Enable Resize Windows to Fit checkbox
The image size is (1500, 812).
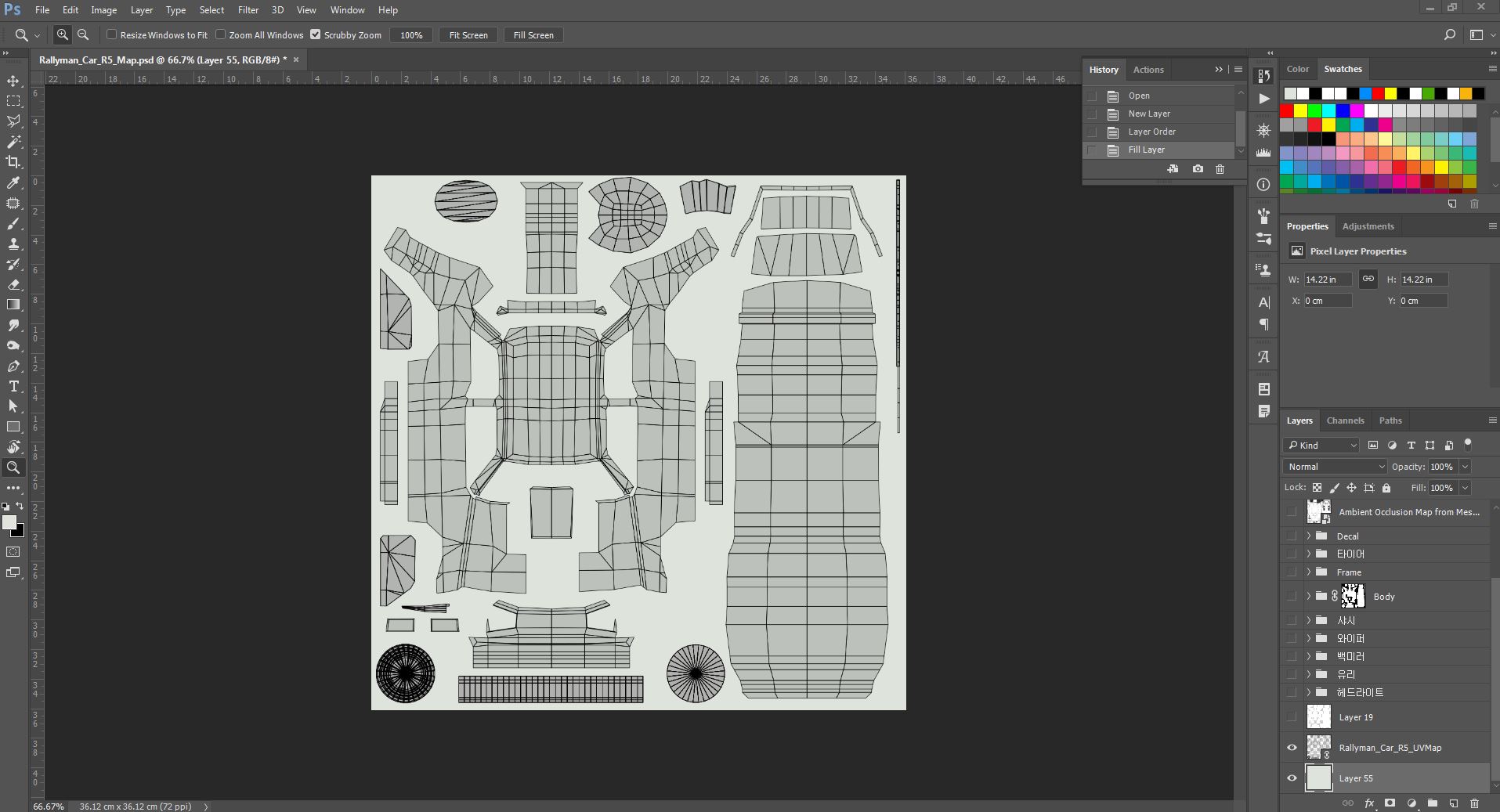pos(112,34)
